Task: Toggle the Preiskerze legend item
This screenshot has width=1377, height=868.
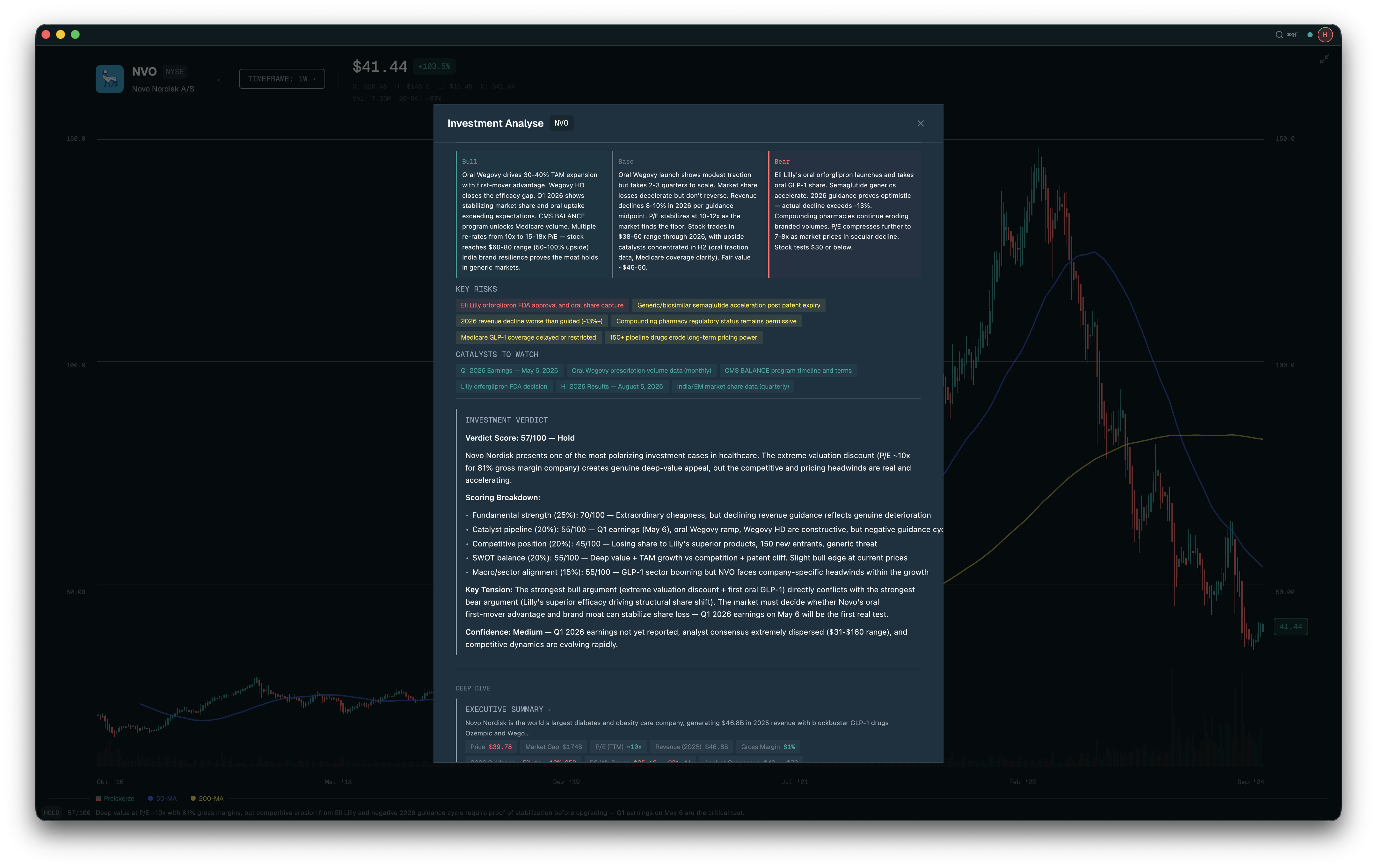Action: (115, 798)
